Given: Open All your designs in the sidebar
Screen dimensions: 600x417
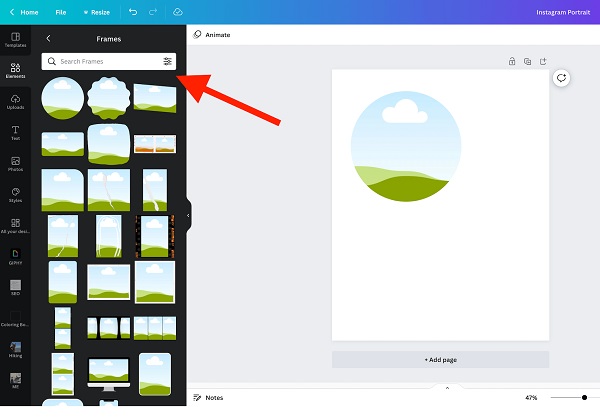Looking at the screenshot, I should [x=15, y=226].
